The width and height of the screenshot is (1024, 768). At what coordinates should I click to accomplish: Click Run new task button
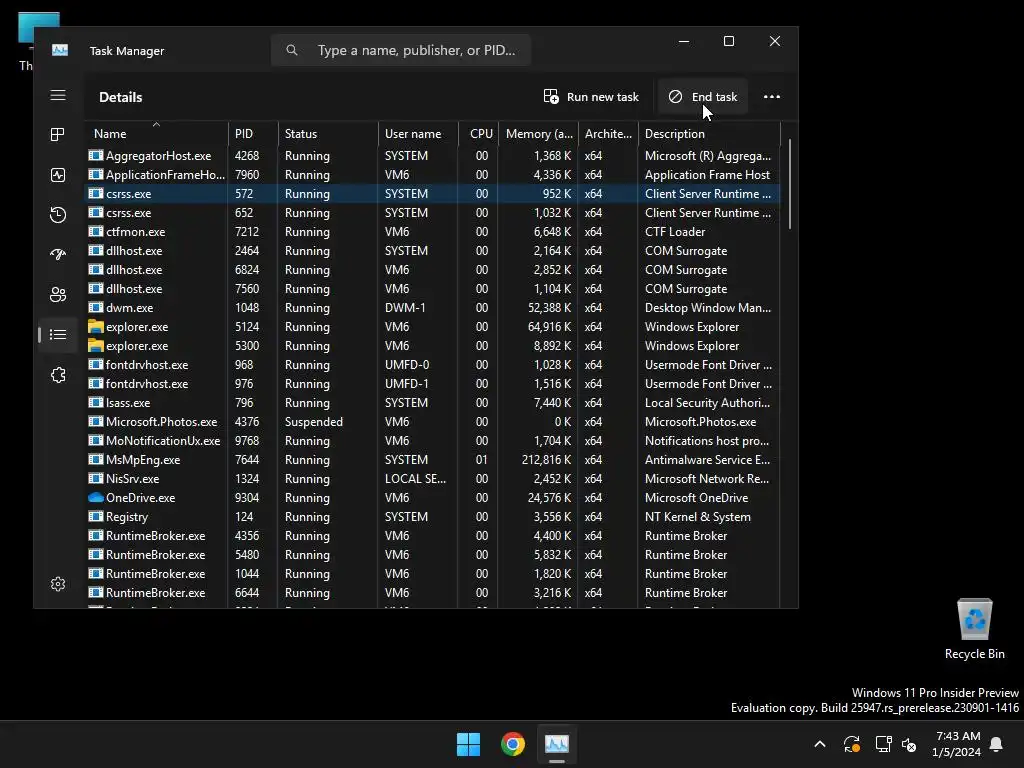pyautogui.click(x=591, y=97)
